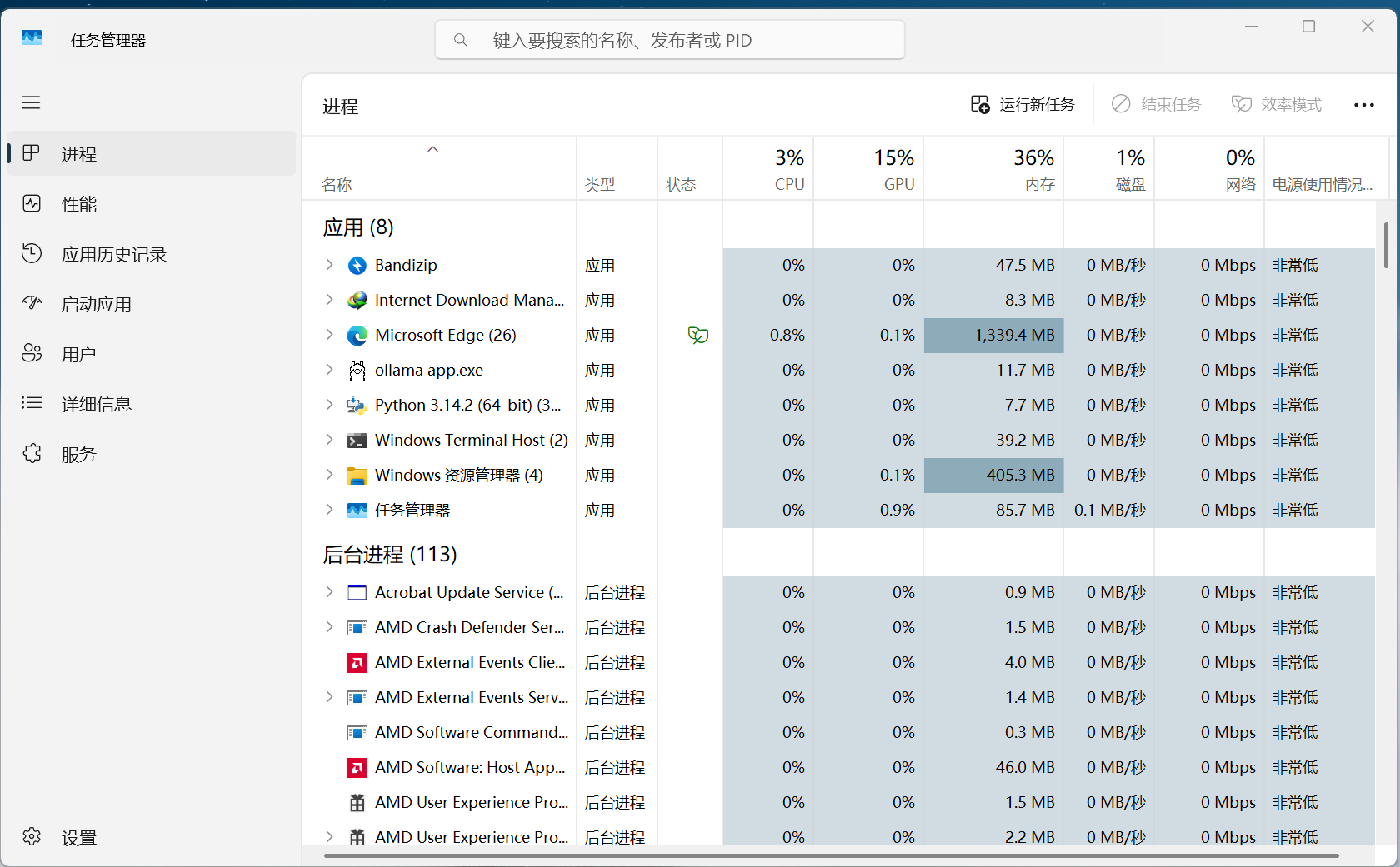Sort by the 磁盘 column header
The width and height of the screenshot is (1400, 867).
tap(1109, 169)
